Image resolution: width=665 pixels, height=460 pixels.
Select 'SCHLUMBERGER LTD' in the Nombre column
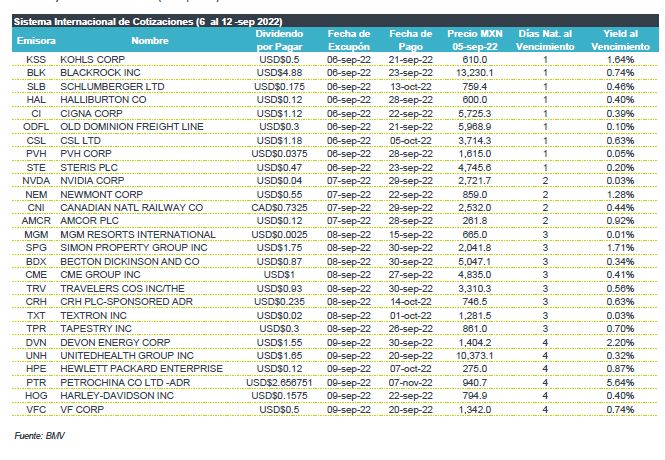[x=112, y=87]
